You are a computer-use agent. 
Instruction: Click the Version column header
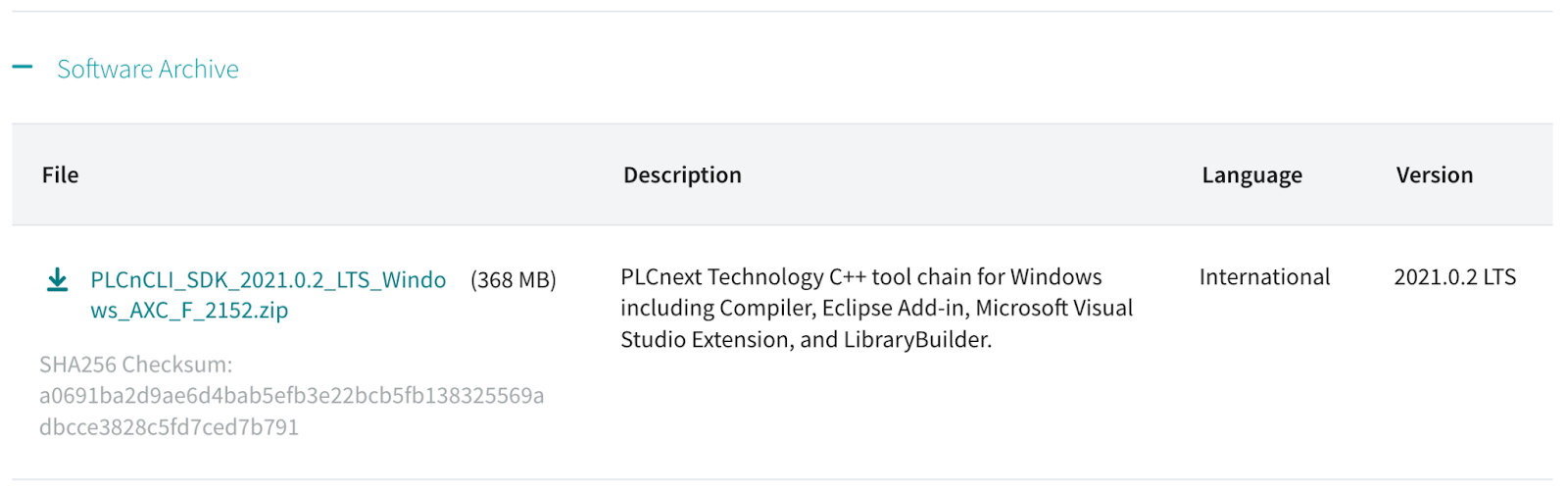coord(1434,174)
